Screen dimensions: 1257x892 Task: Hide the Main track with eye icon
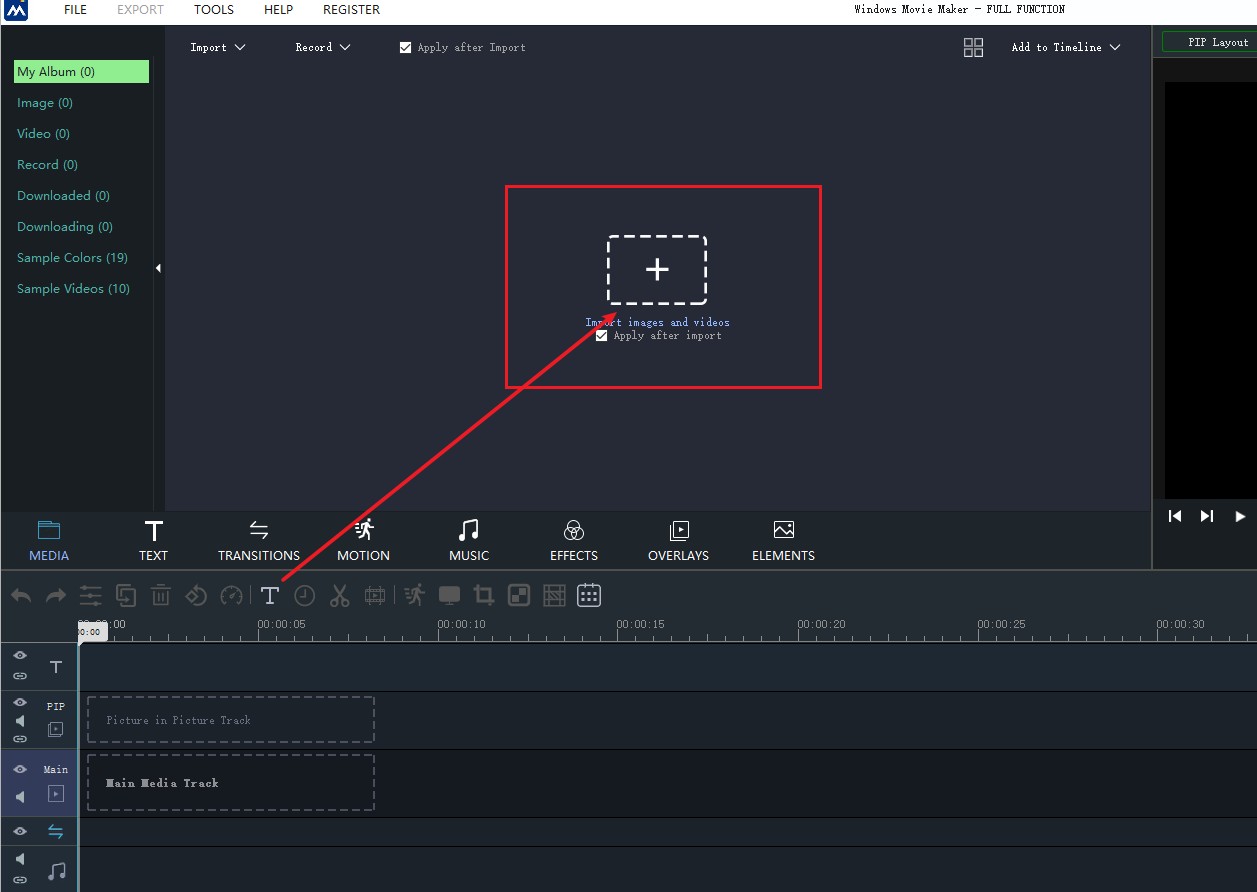tap(20, 769)
